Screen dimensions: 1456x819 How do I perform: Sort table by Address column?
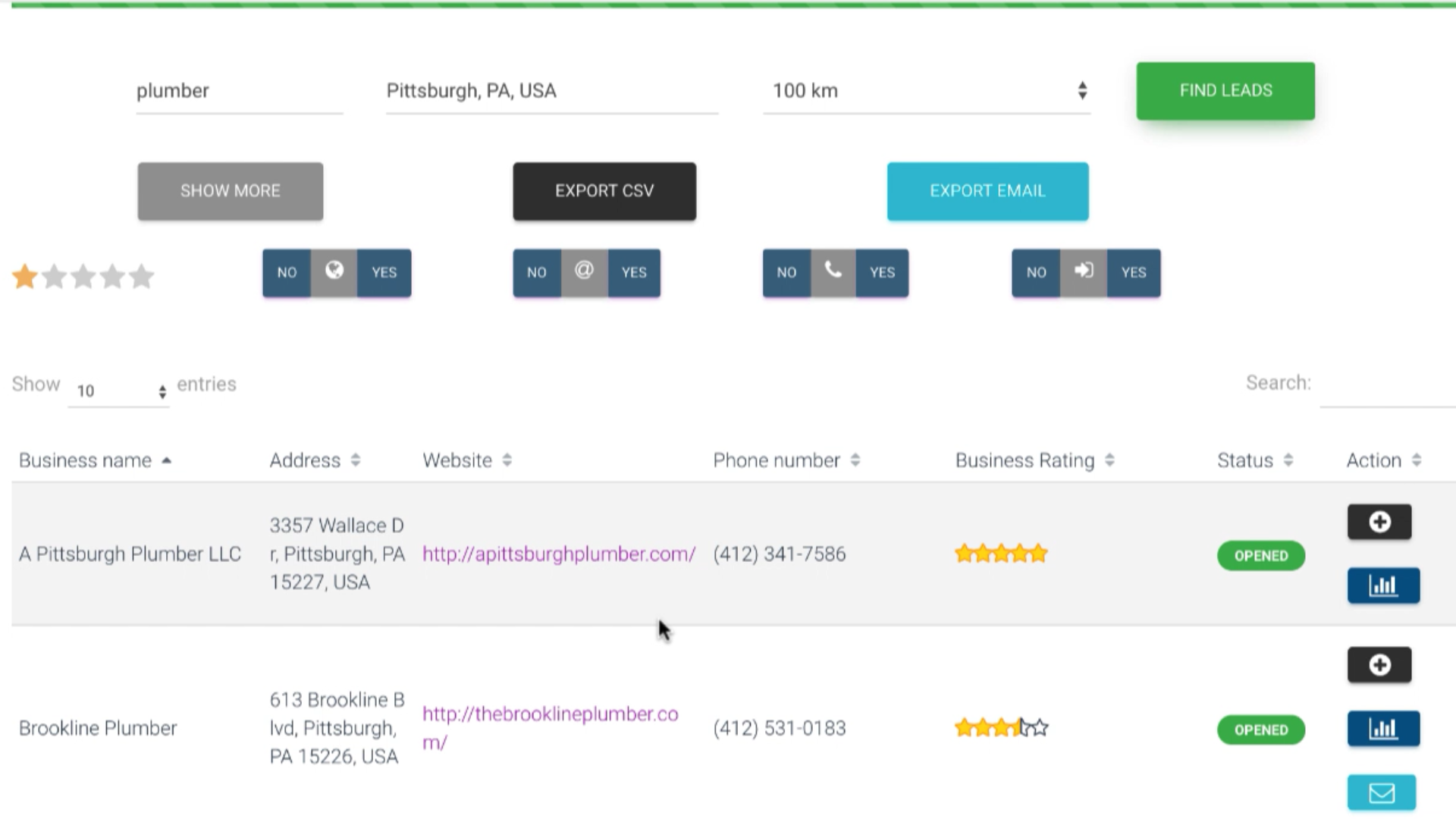(x=315, y=460)
